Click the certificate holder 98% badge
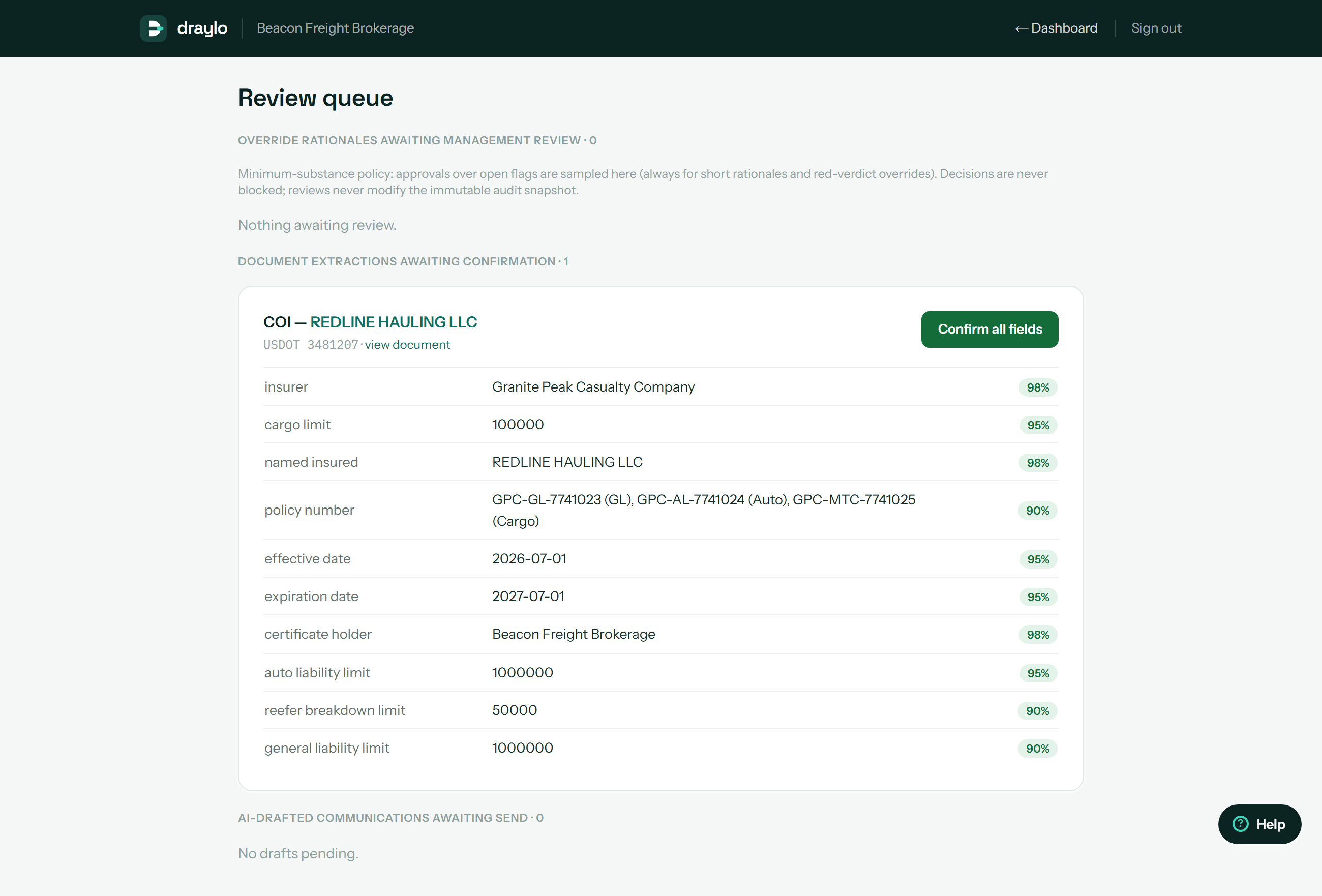 click(1038, 634)
